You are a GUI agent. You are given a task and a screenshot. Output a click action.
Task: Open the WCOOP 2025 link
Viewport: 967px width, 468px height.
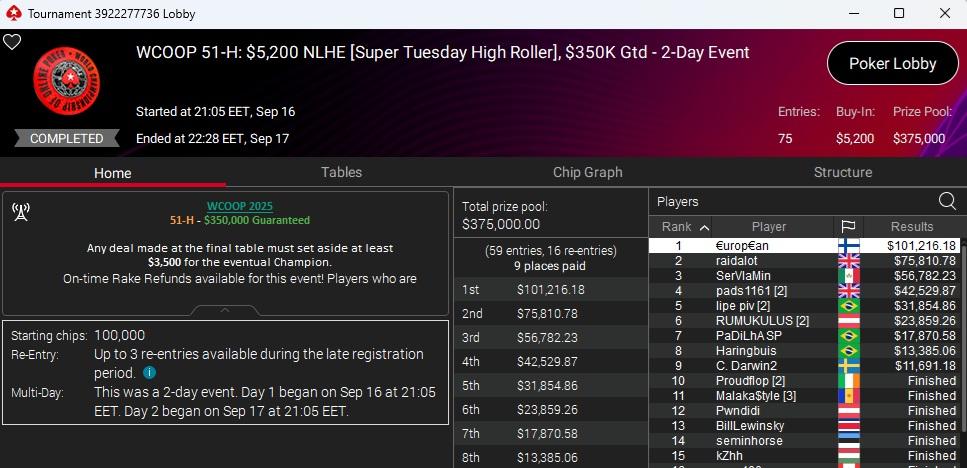[239, 206]
